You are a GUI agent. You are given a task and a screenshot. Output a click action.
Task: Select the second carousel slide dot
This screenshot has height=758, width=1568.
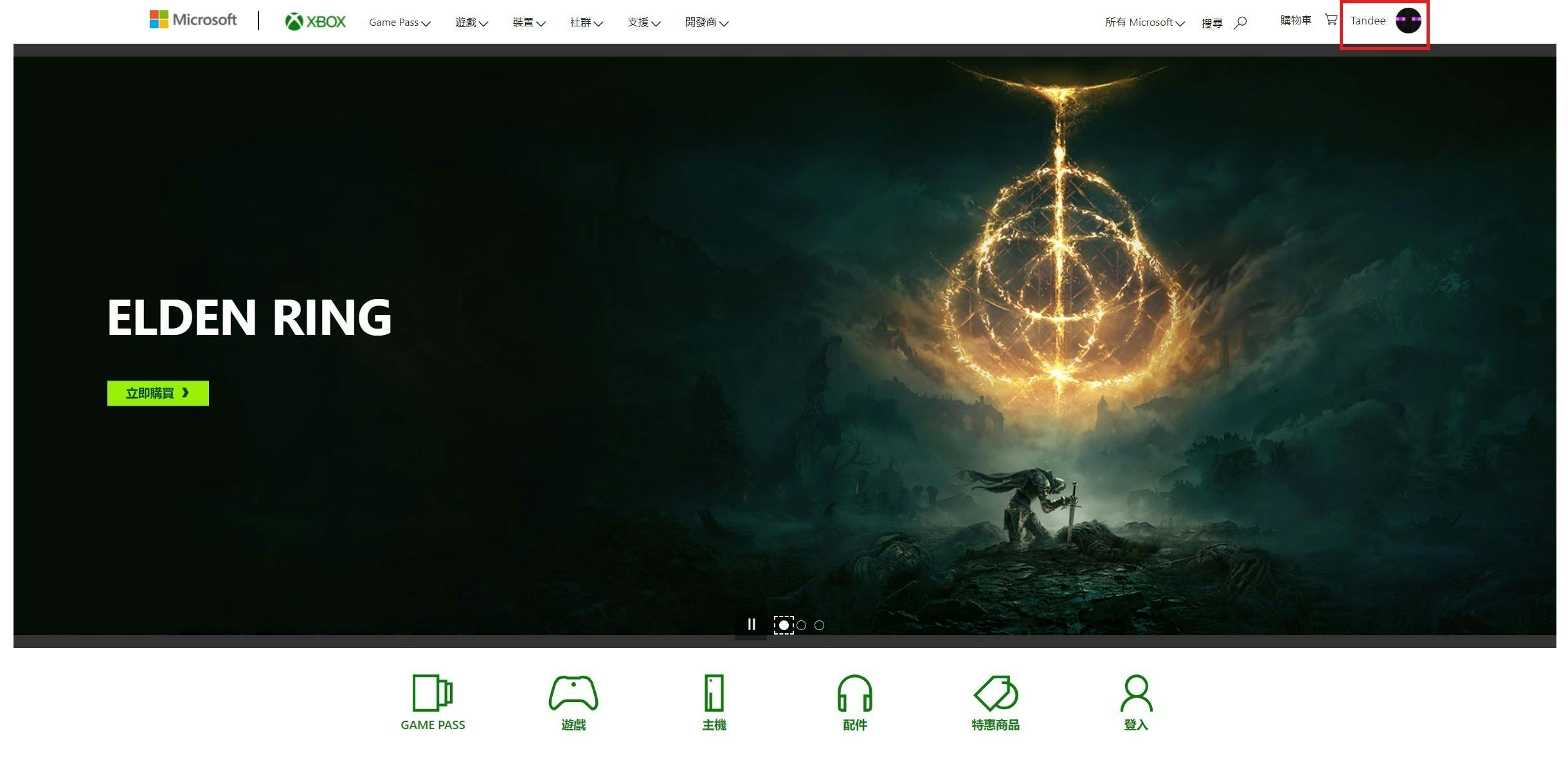click(x=801, y=625)
